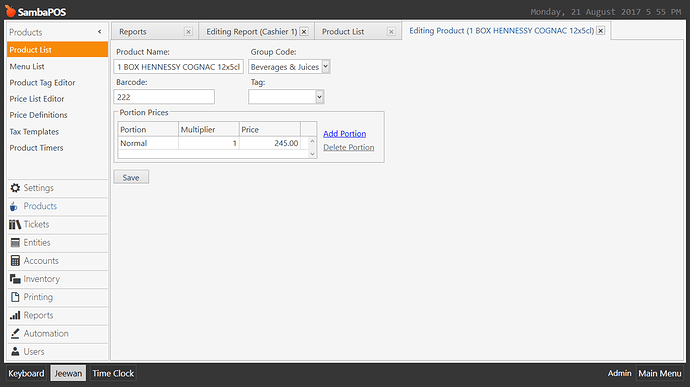Click the Add Portion link
The image size is (690, 387).
pyautogui.click(x=345, y=134)
